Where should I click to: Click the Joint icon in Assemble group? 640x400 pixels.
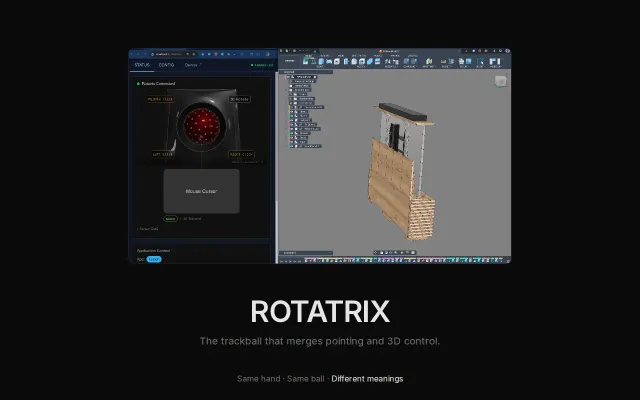[387, 62]
